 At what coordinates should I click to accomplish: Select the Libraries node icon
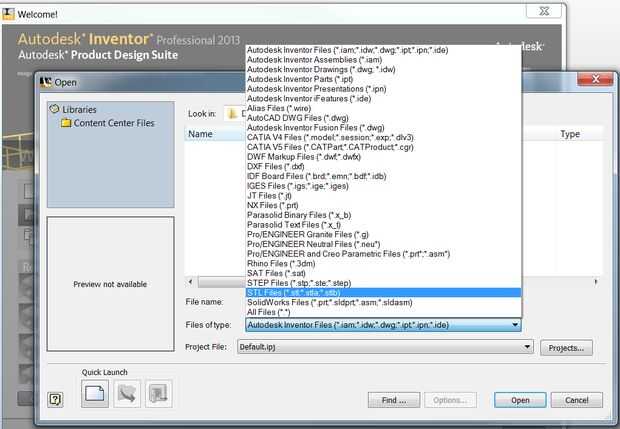click(x=55, y=109)
